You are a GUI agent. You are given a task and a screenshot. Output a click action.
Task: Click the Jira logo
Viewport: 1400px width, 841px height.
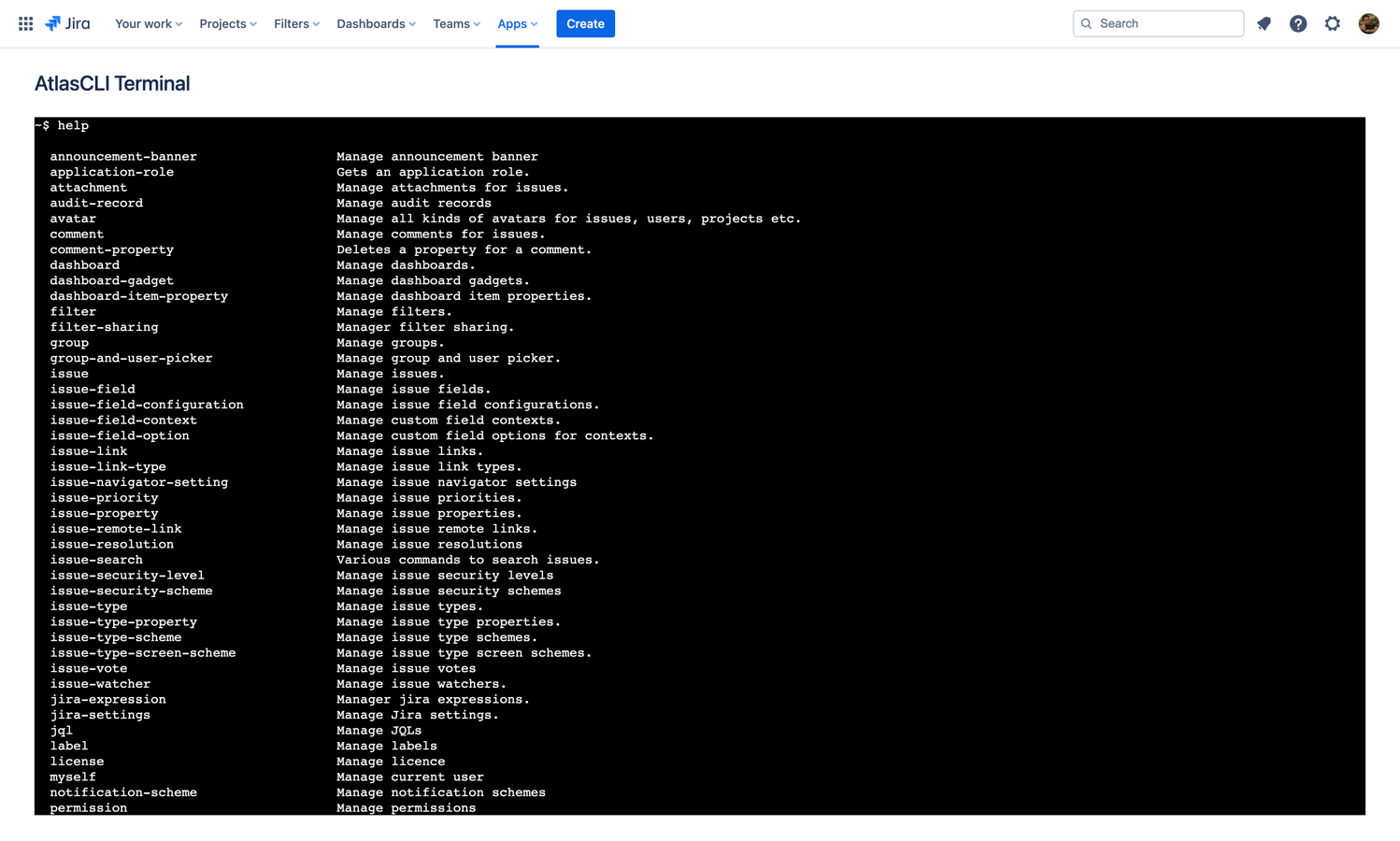tap(66, 23)
